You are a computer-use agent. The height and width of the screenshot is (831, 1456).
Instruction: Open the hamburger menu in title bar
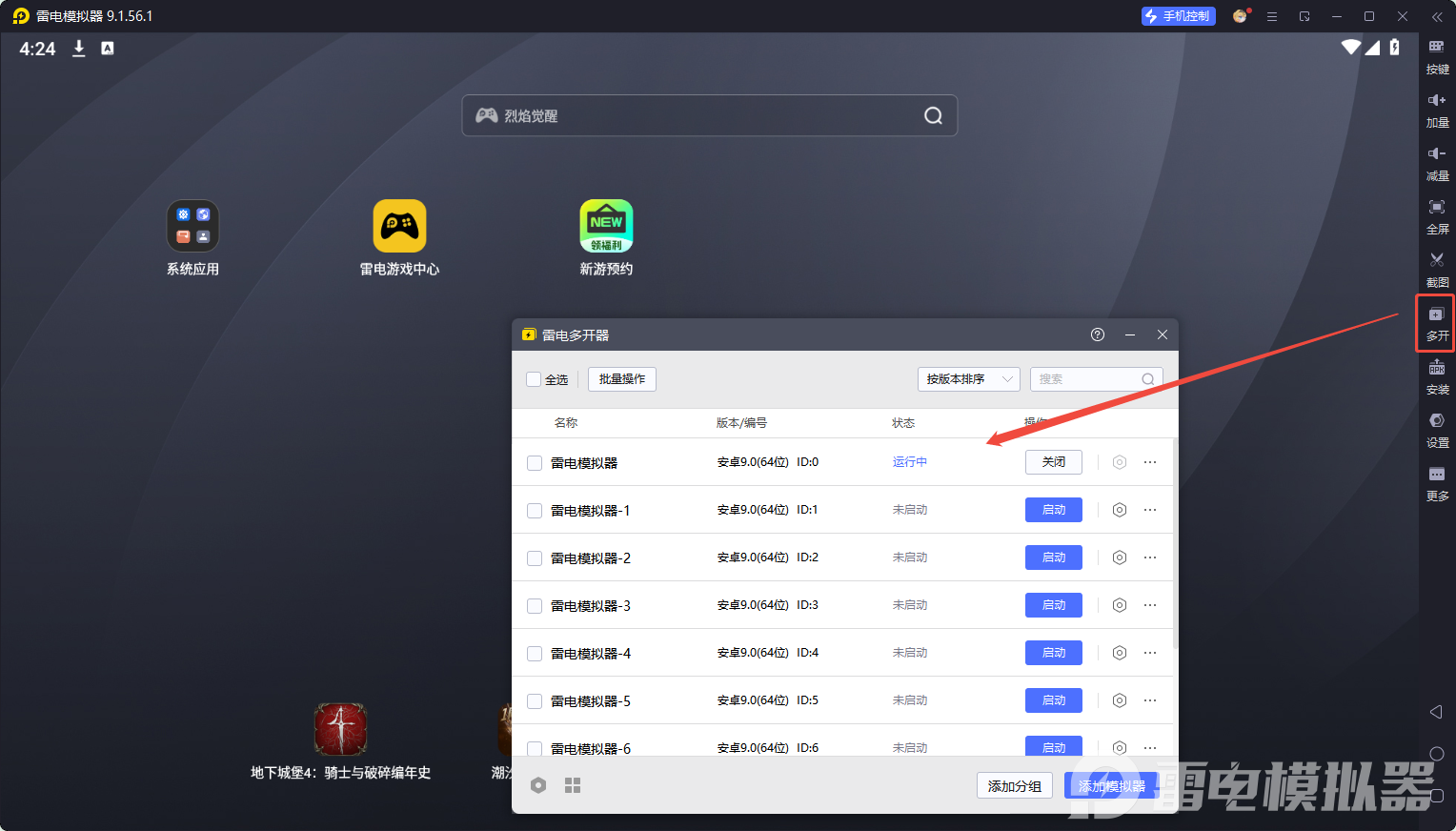tap(1272, 16)
